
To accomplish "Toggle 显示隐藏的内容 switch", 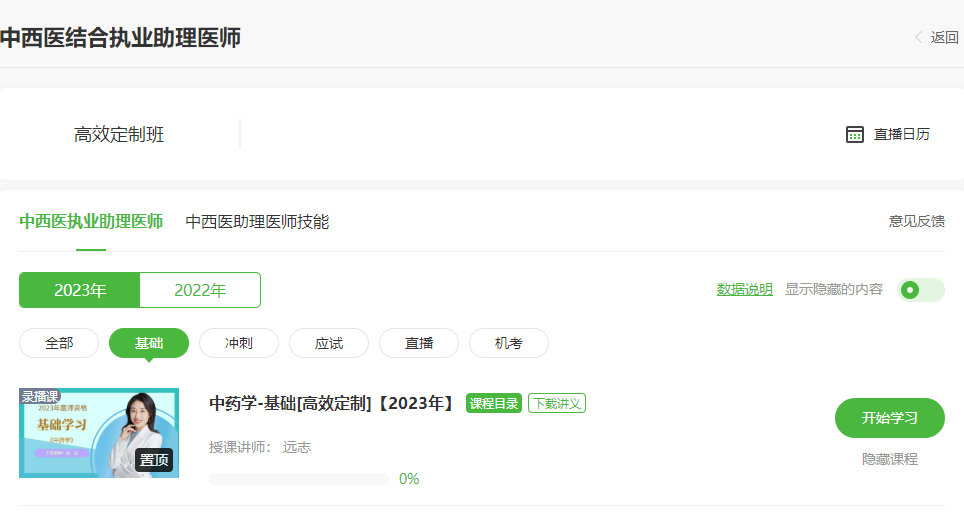I will 920,290.
